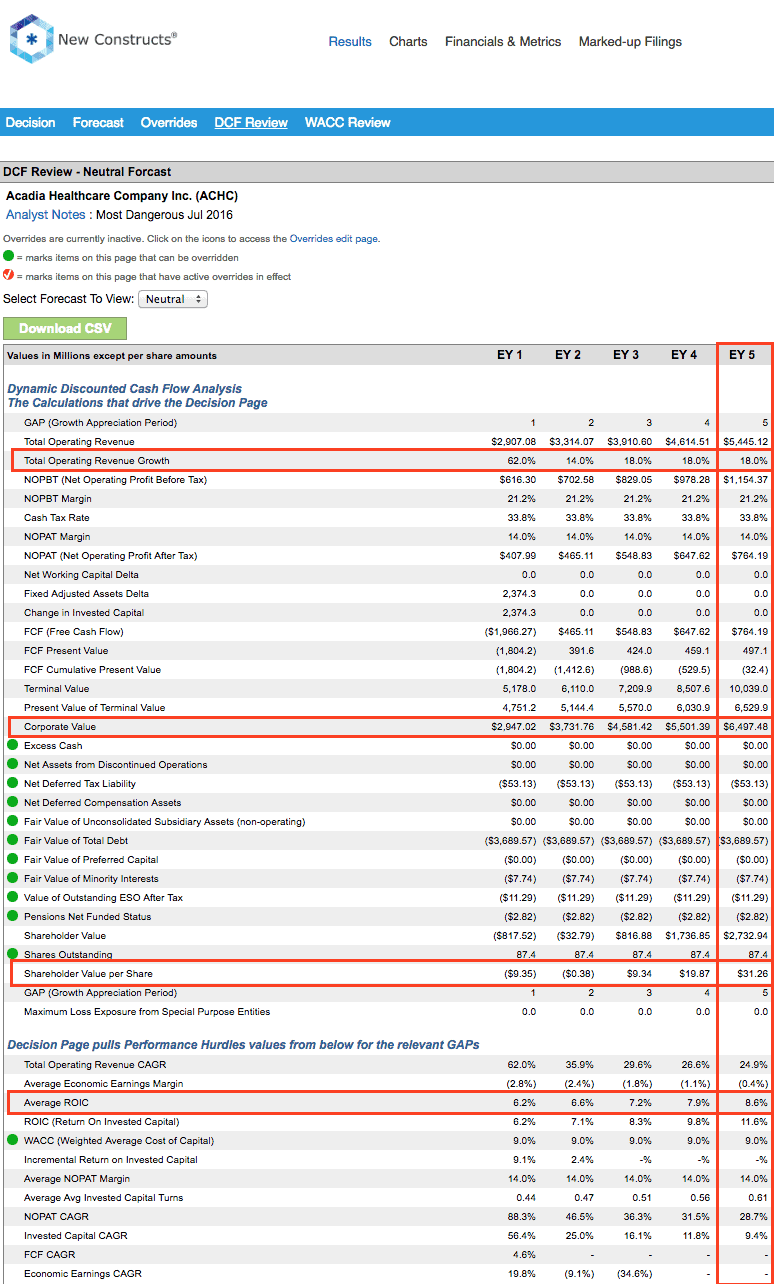Click Fixed Adjusted Assets Delta label
The image size is (774, 1284).
pyautogui.click(x=84, y=594)
